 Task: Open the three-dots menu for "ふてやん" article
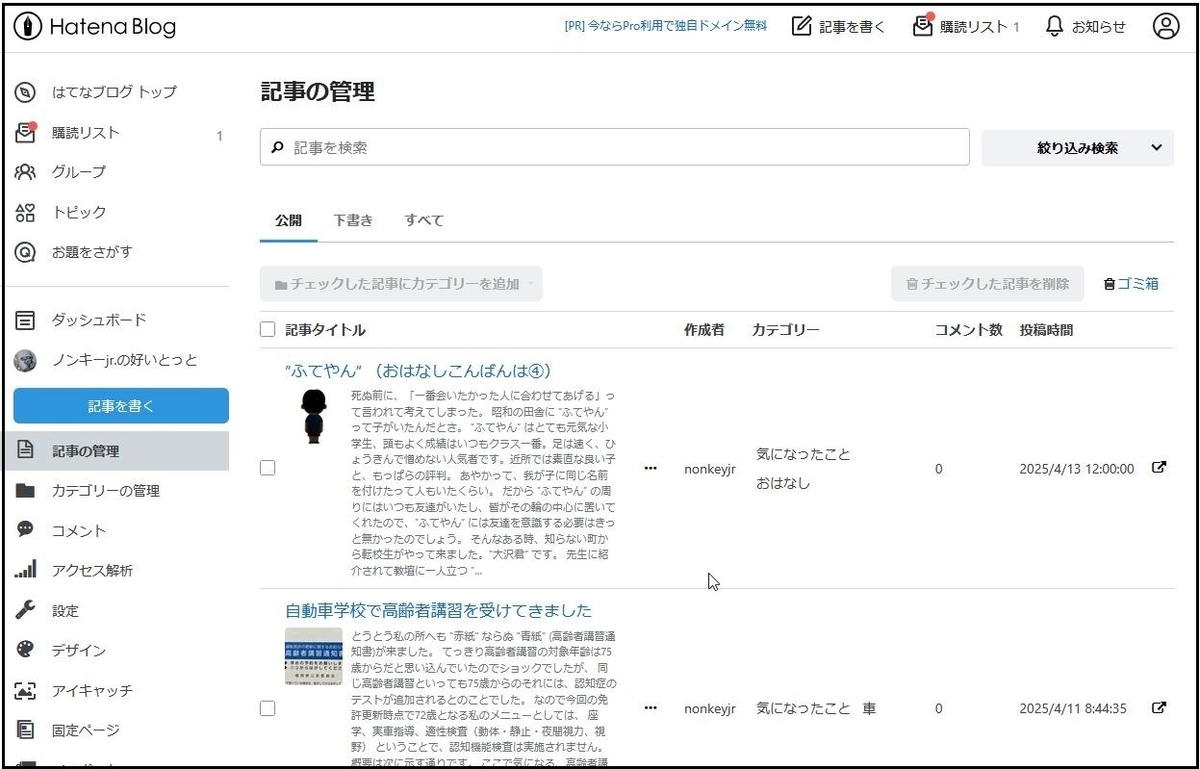pyautogui.click(x=651, y=468)
